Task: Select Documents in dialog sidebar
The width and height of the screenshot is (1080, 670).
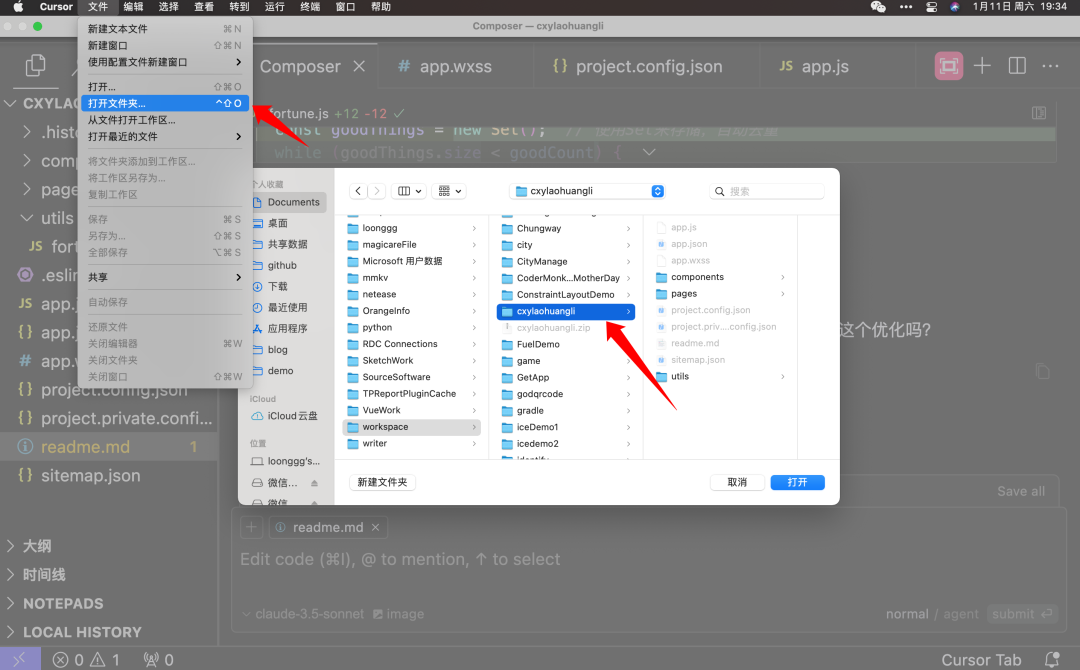Action: coord(287,202)
